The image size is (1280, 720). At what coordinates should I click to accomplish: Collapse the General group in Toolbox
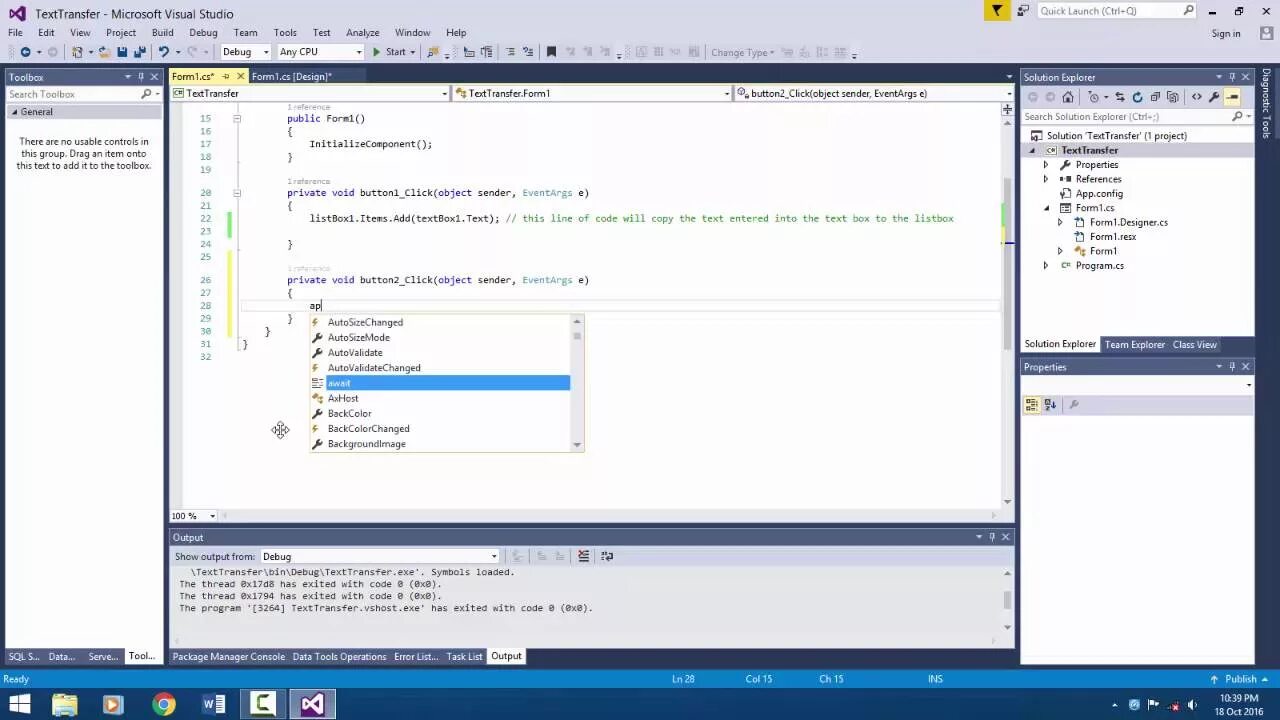pos(14,112)
